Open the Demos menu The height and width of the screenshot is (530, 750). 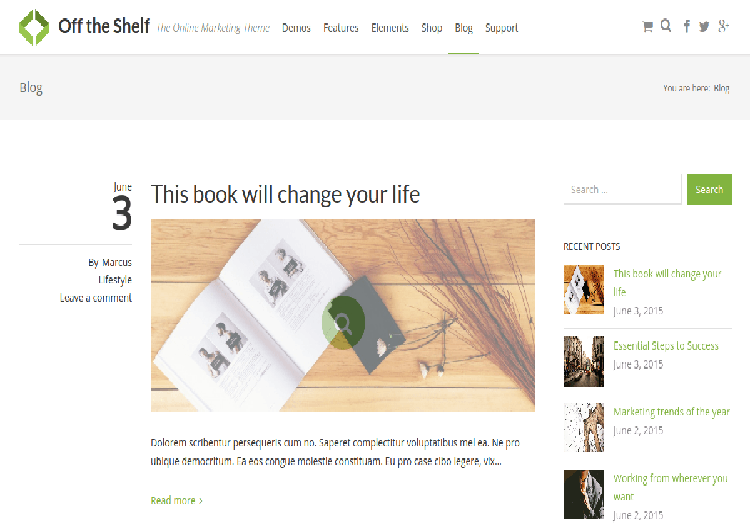click(296, 28)
